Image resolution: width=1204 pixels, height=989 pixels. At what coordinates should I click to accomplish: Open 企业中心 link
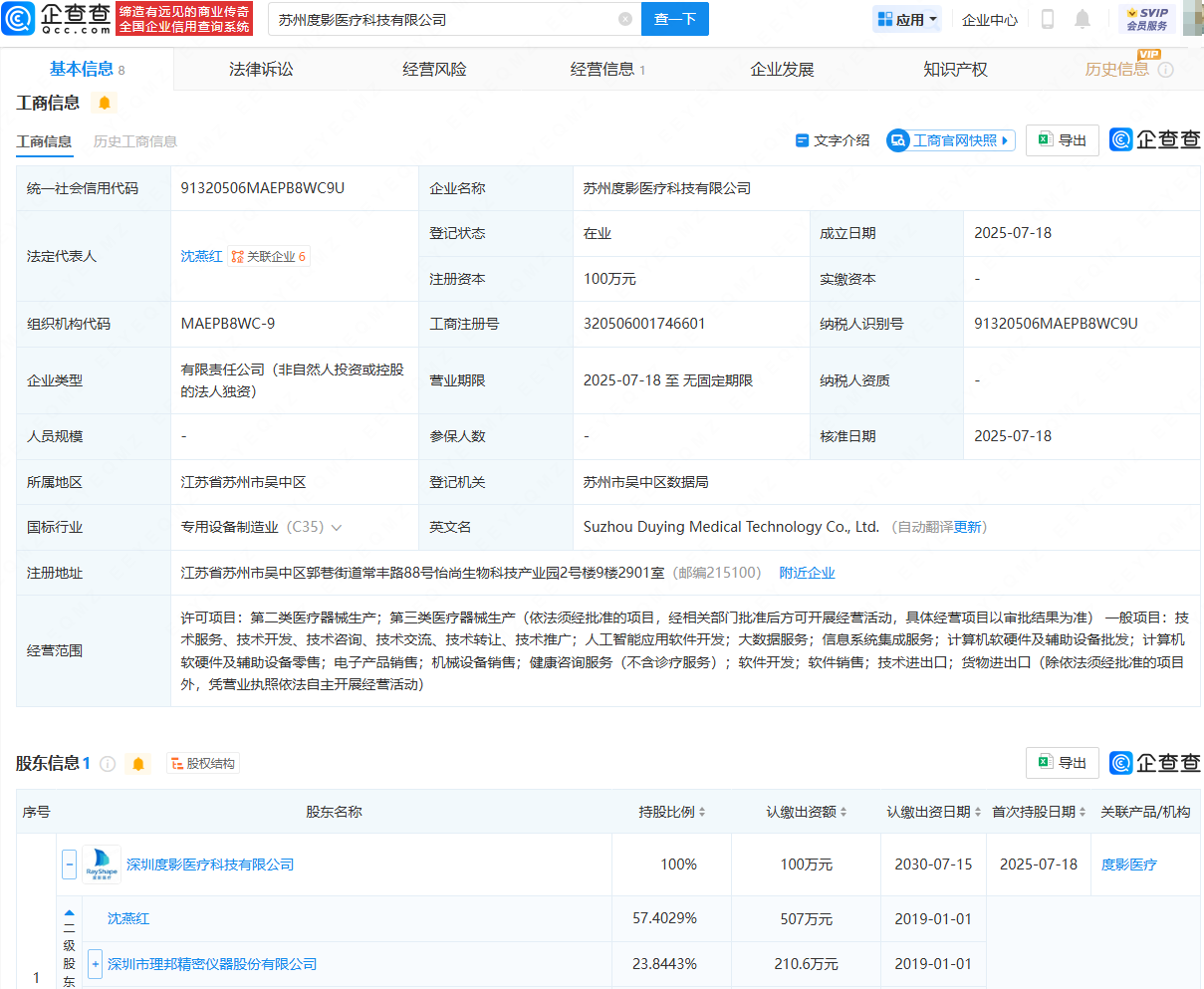coord(990,19)
